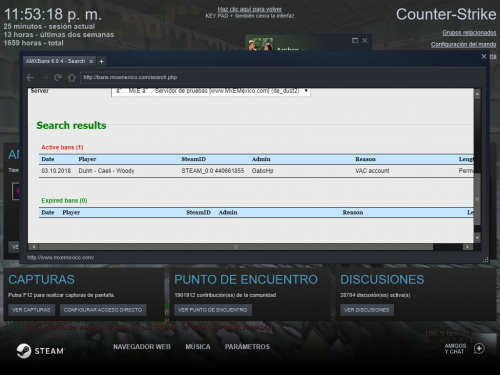Open the browser home page icon
The image size is (500, 375).
click(x=72, y=78)
